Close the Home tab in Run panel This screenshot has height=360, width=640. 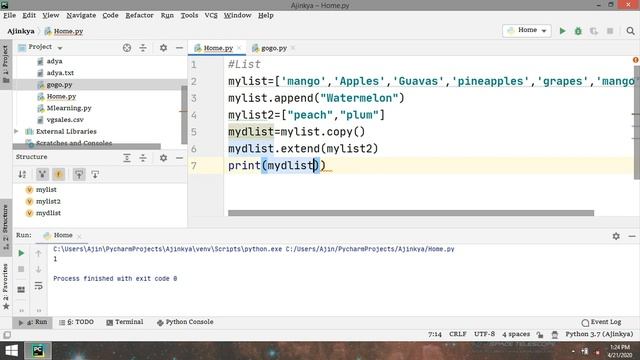(x=79, y=236)
